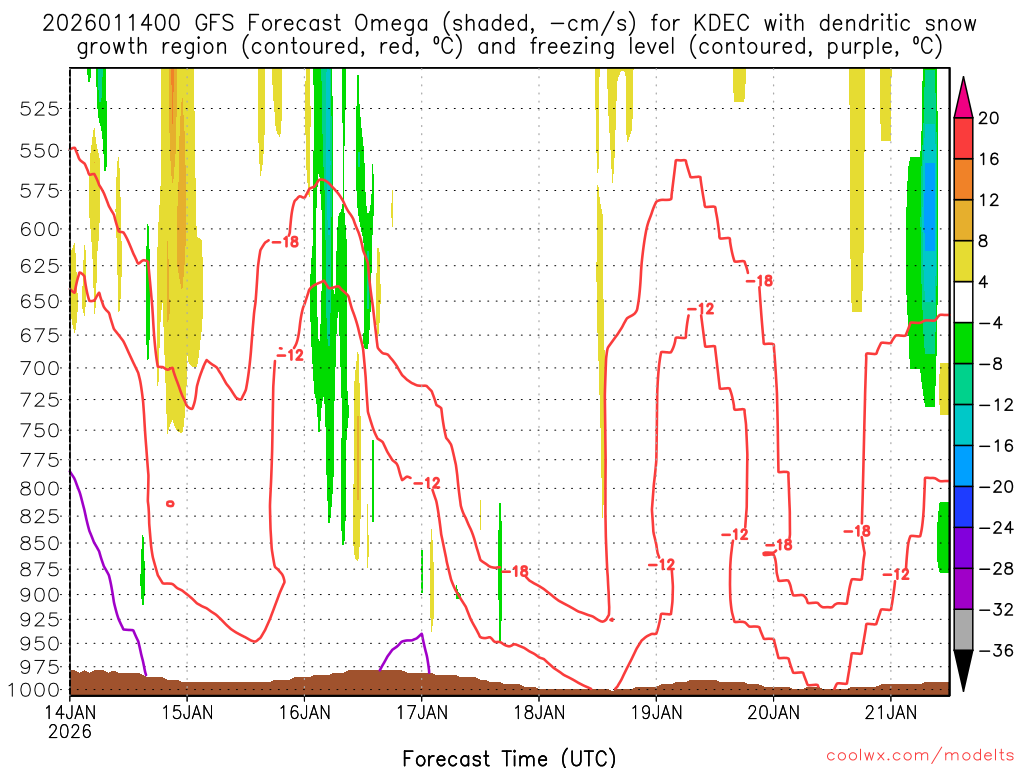Screen dimensions: 1024x768
Task: Click the title line mentioning freezing level
Action: (509, 47)
